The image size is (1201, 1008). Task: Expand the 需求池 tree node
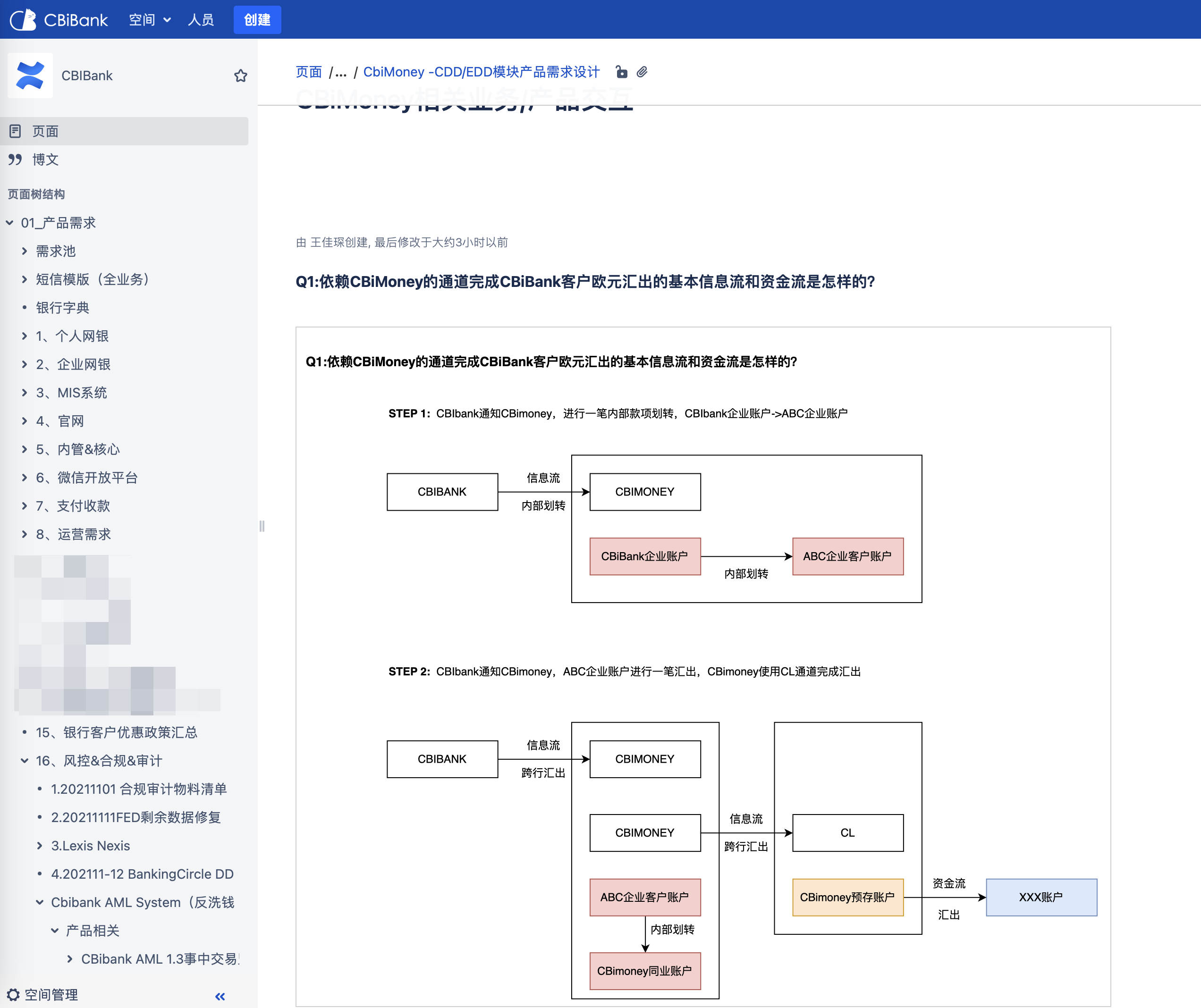click(24, 251)
